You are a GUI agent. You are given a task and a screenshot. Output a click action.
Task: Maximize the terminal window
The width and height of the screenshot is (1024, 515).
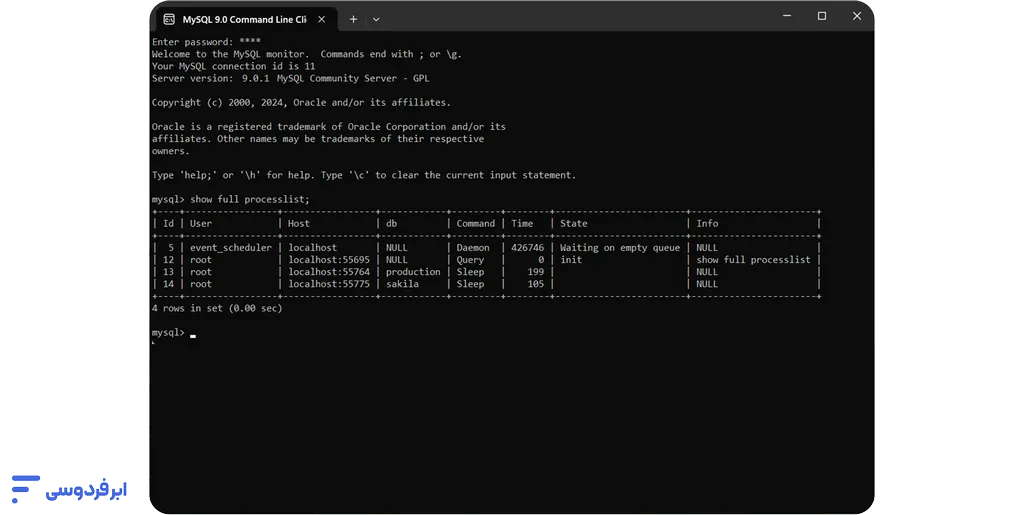[x=822, y=16]
